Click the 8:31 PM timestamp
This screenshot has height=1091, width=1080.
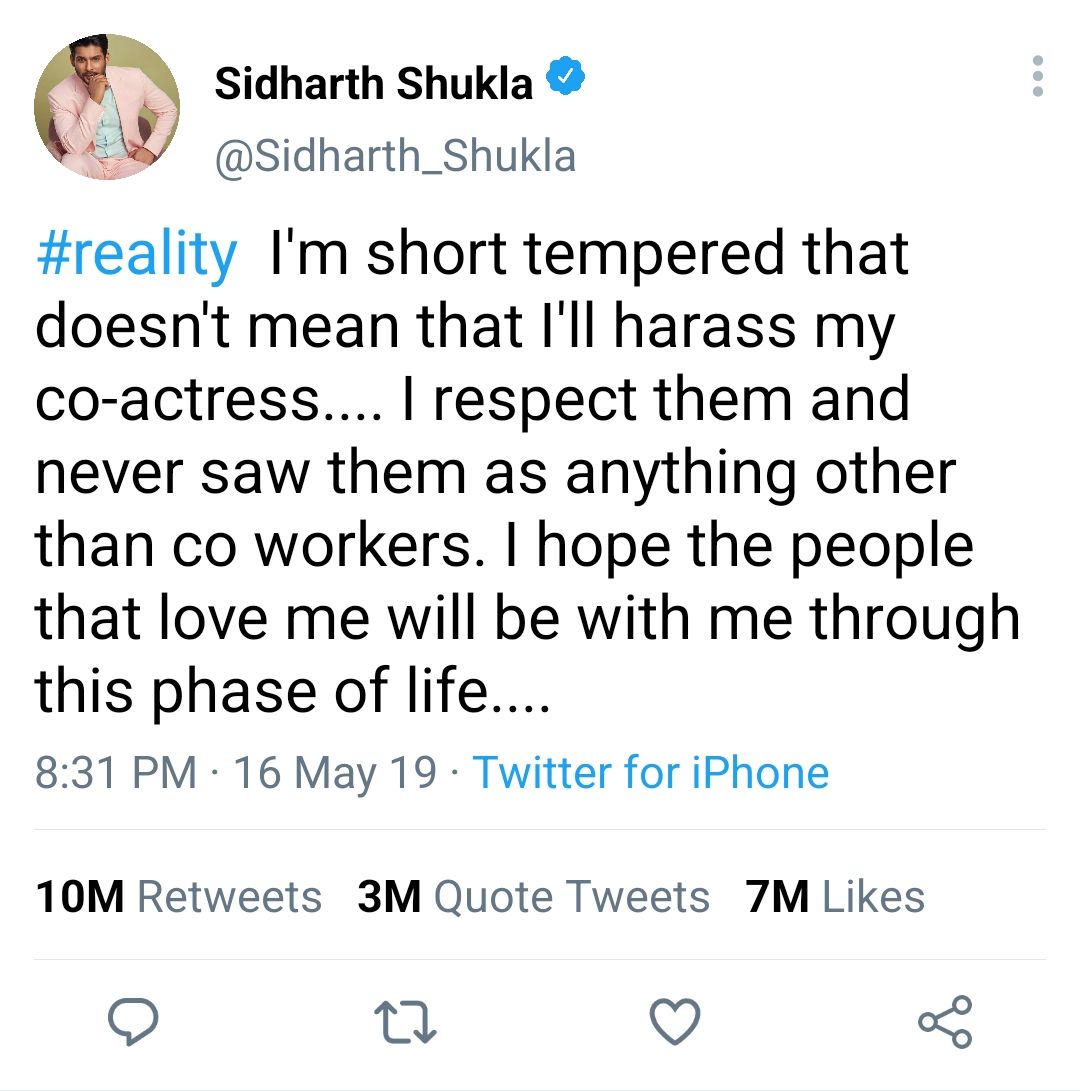pyautogui.click(x=116, y=772)
